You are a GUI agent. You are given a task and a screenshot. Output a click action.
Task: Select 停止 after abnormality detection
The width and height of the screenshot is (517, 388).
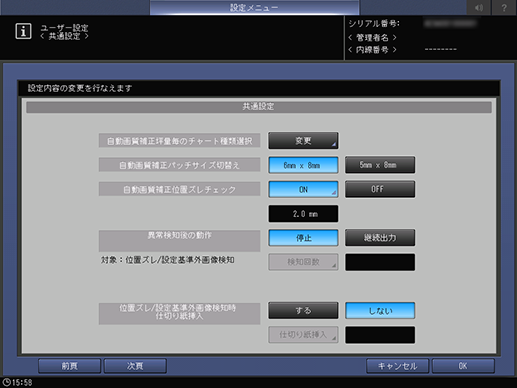click(x=303, y=238)
